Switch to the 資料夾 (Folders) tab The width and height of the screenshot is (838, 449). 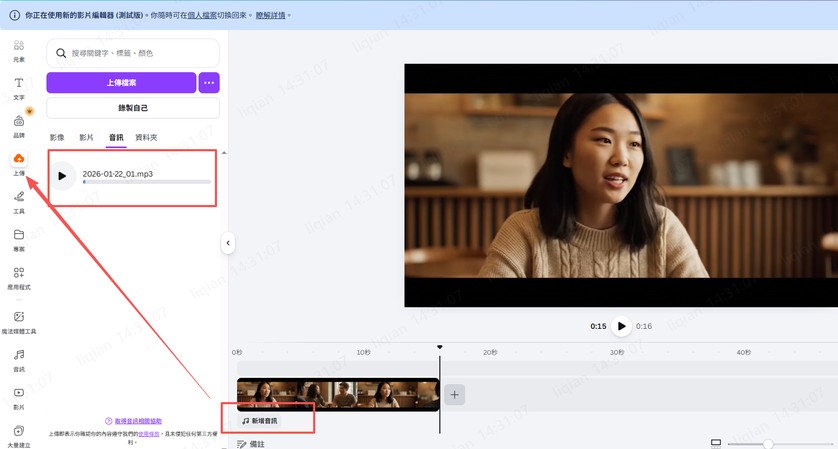(x=146, y=137)
